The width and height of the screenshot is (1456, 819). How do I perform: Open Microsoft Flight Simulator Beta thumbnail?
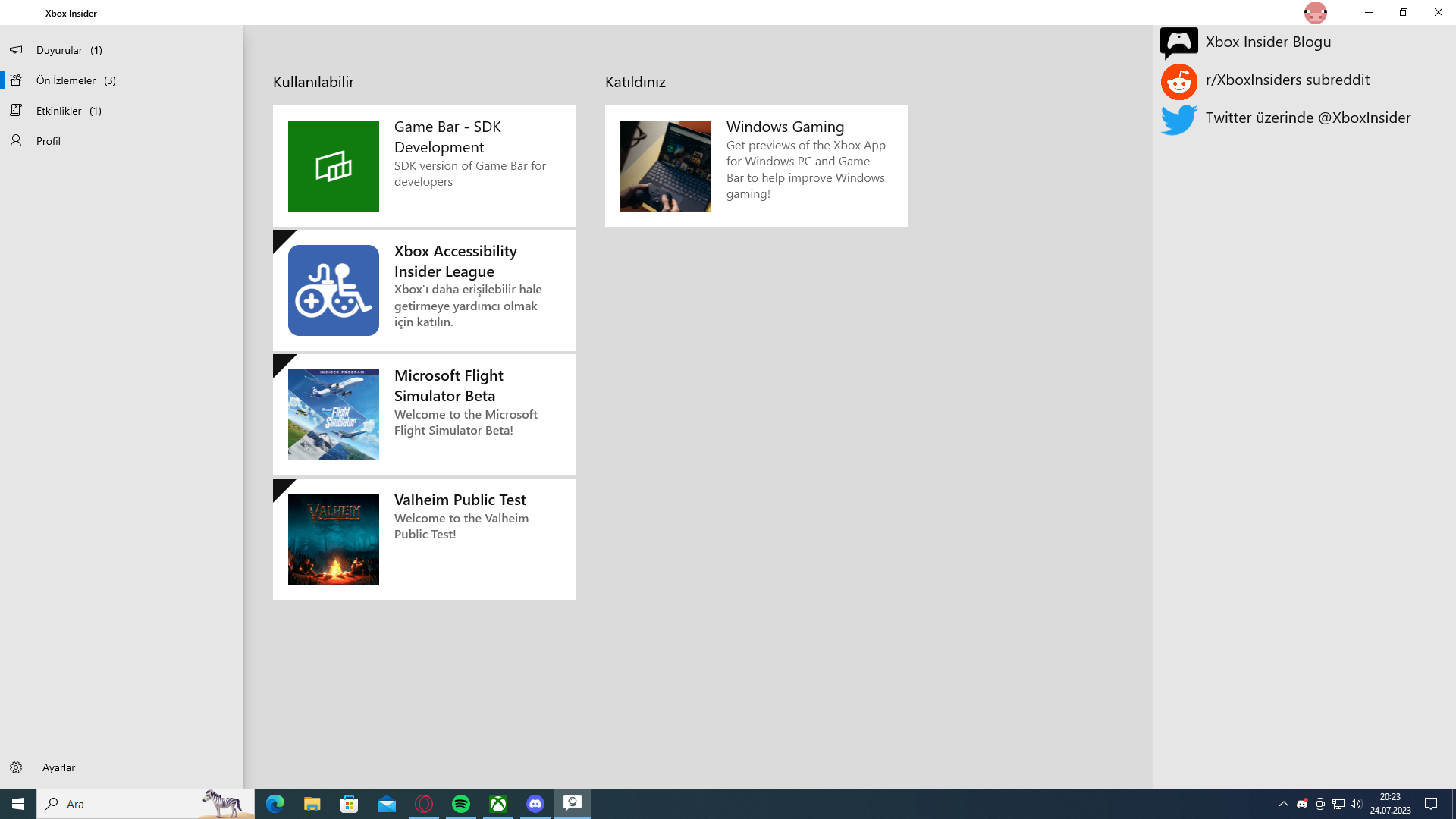click(x=334, y=415)
